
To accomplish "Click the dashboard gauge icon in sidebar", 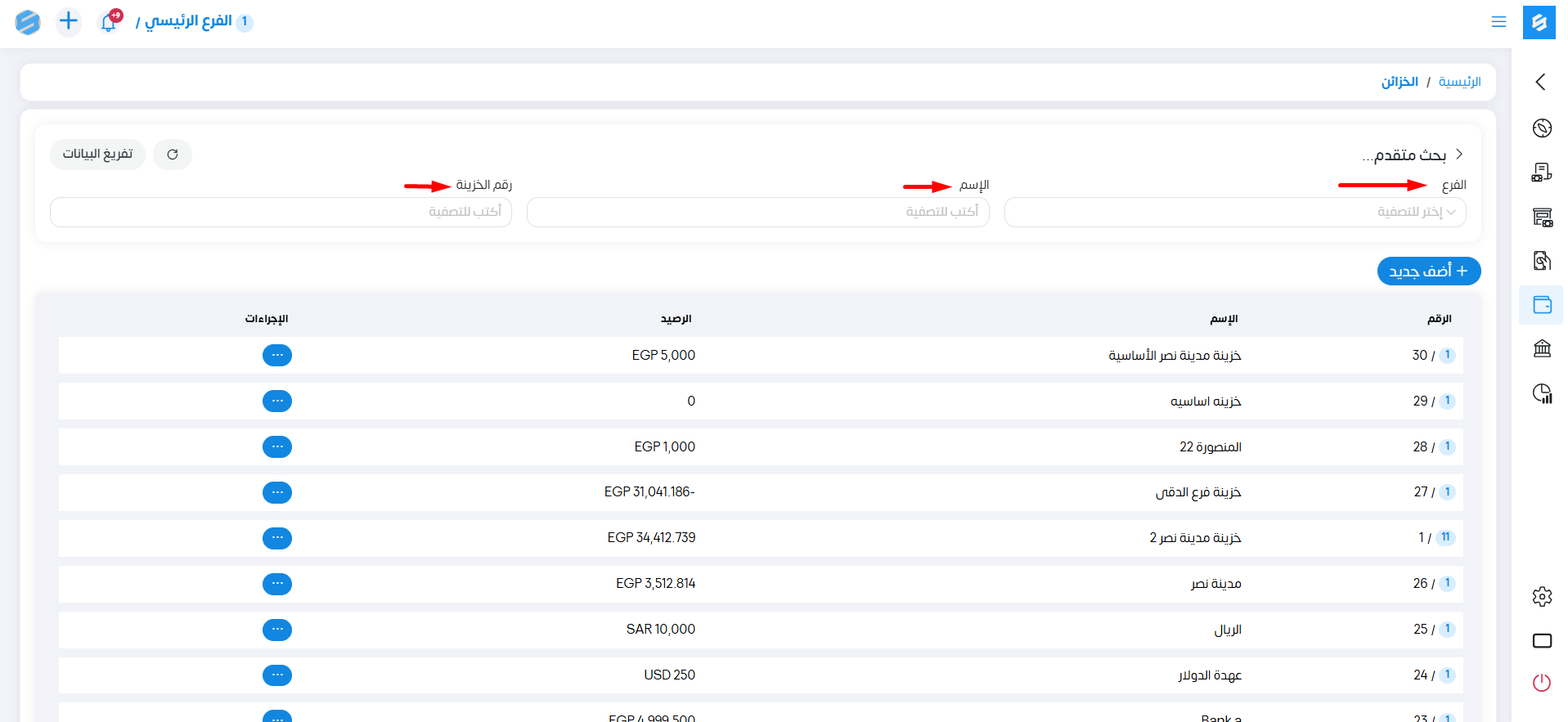I will [1542, 128].
